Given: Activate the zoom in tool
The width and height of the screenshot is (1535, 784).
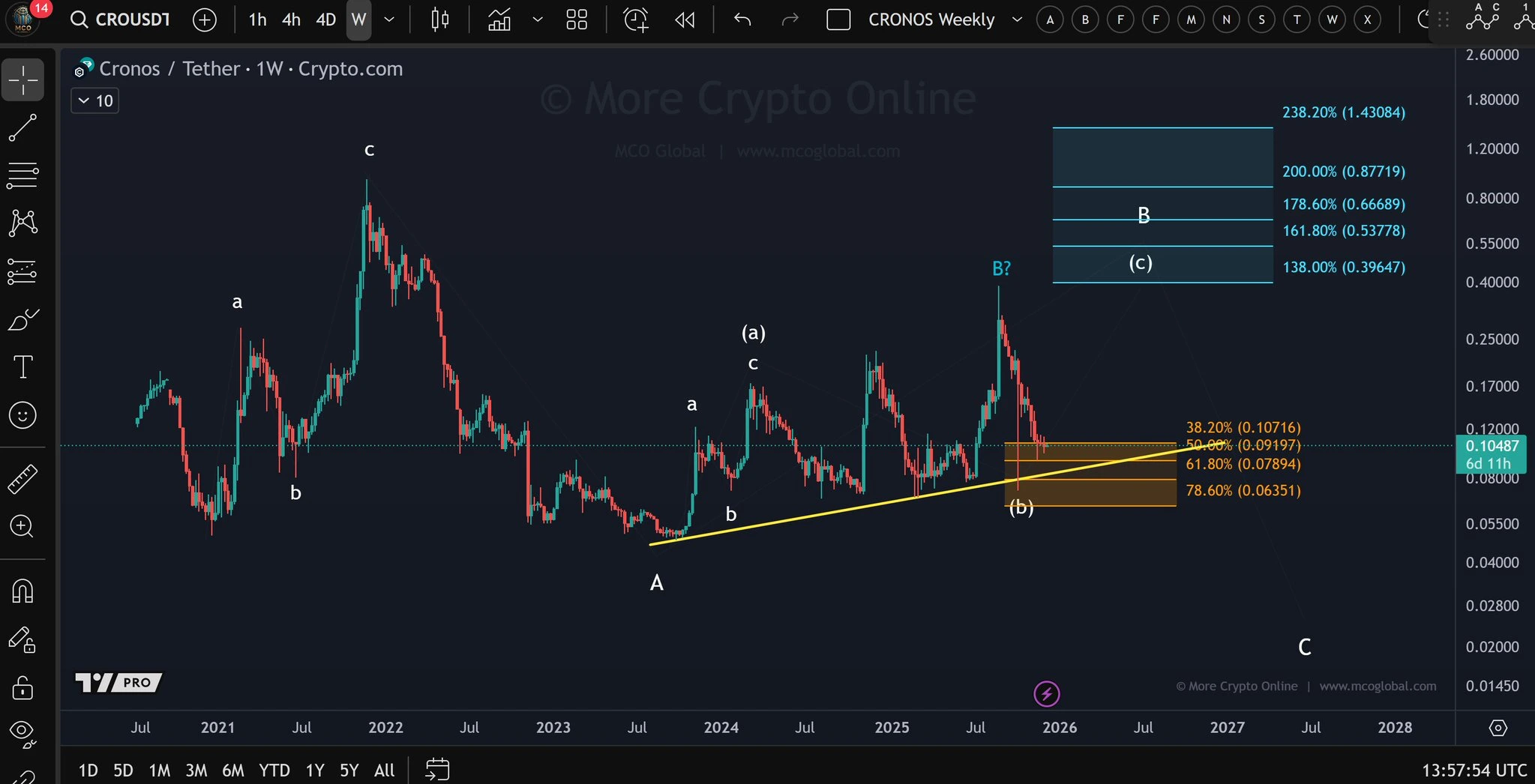Looking at the screenshot, I should (x=23, y=527).
